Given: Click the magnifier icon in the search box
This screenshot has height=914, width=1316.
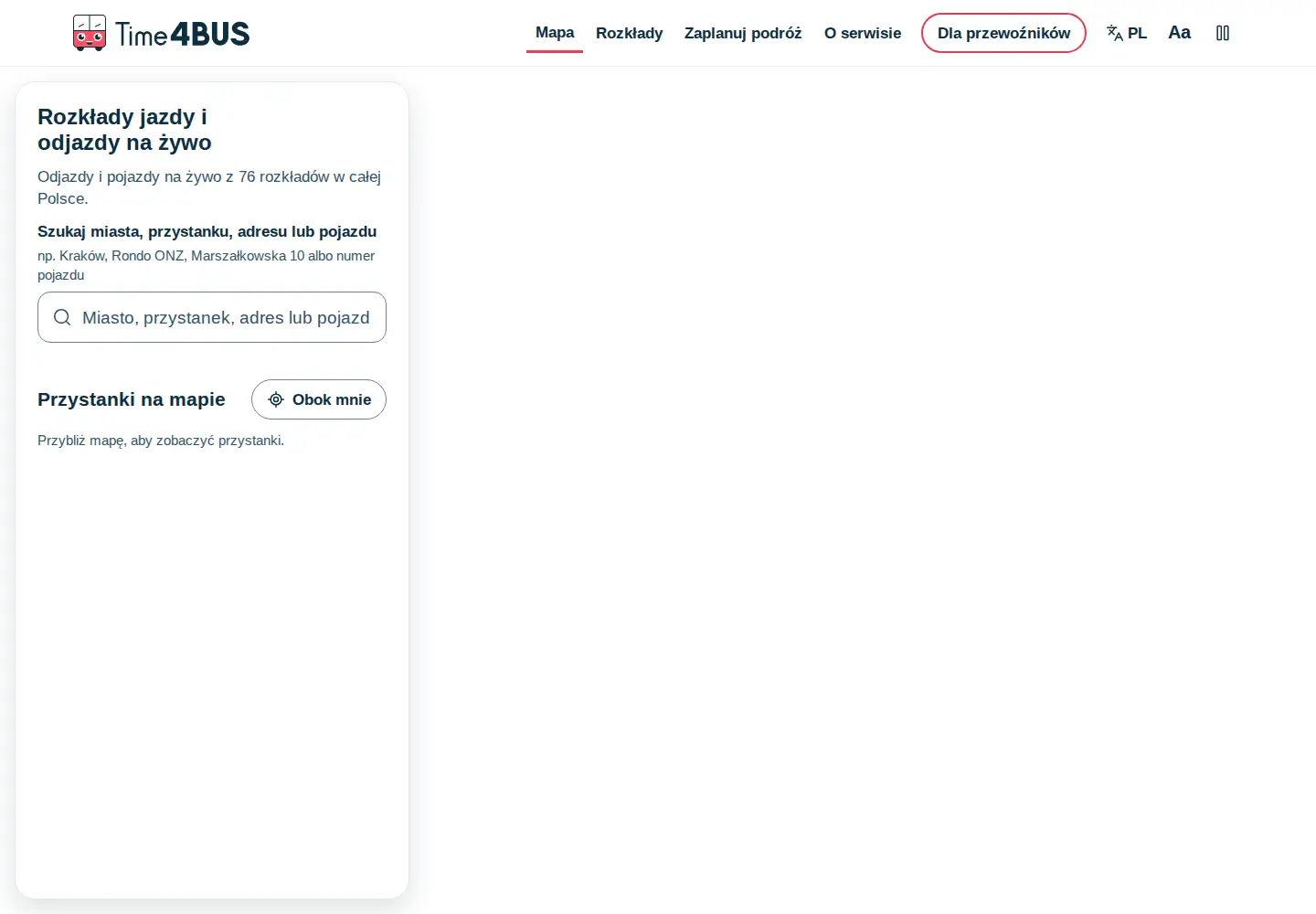Looking at the screenshot, I should pyautogui.click(x=62, y=317).
